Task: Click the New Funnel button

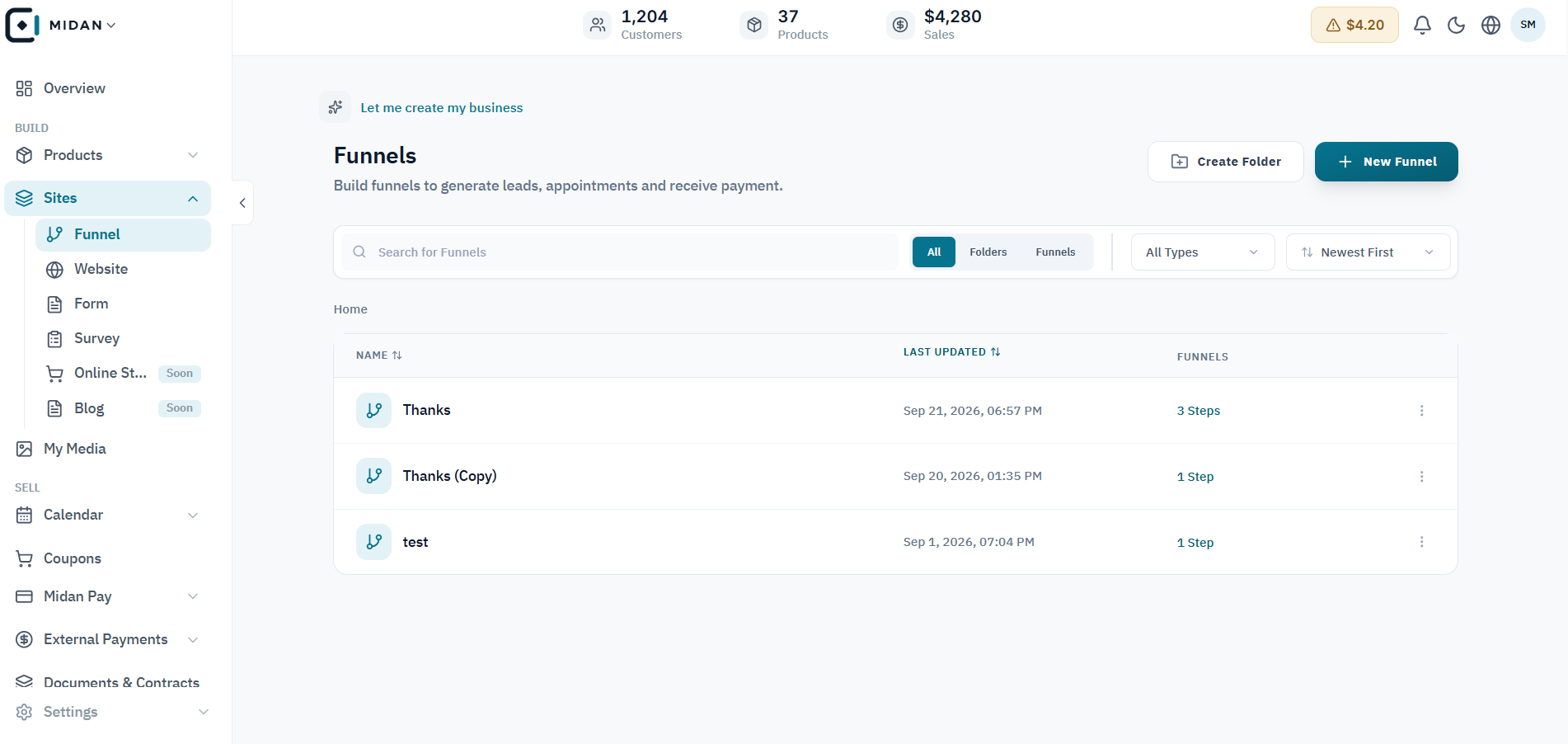Action: (x=1386, y=162)
